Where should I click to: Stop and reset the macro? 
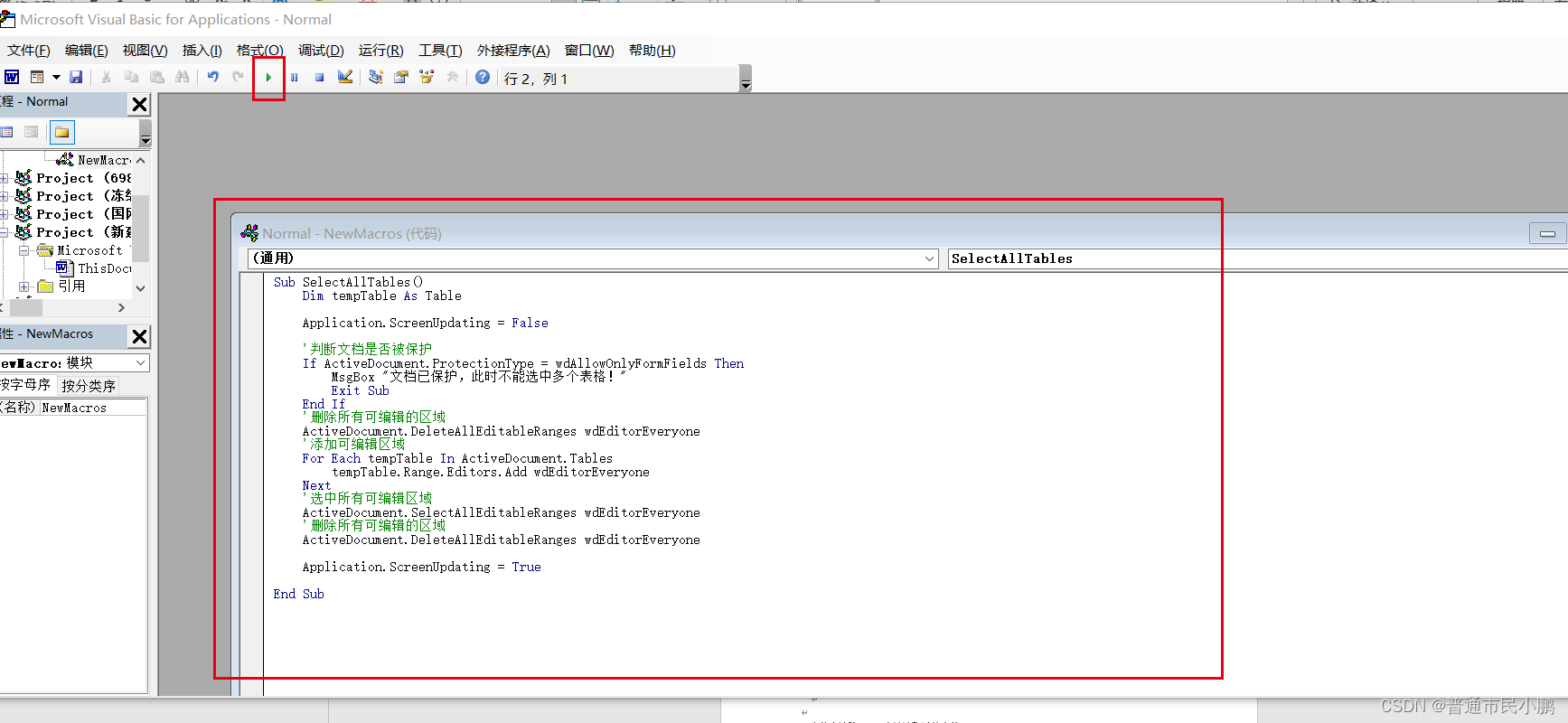pyautogui.click(x=319, y=78)
